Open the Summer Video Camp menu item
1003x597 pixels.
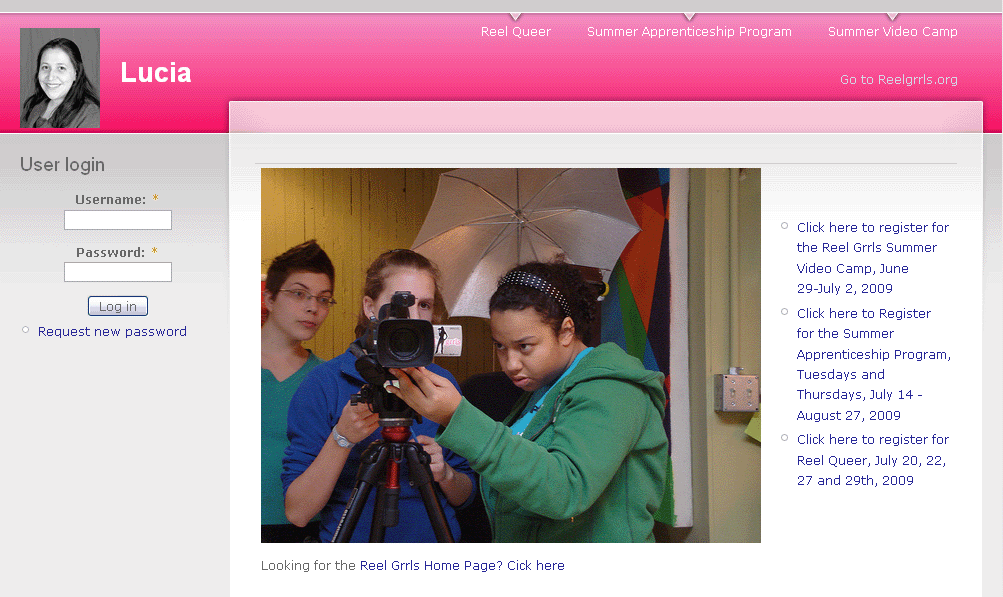(892, 31)
